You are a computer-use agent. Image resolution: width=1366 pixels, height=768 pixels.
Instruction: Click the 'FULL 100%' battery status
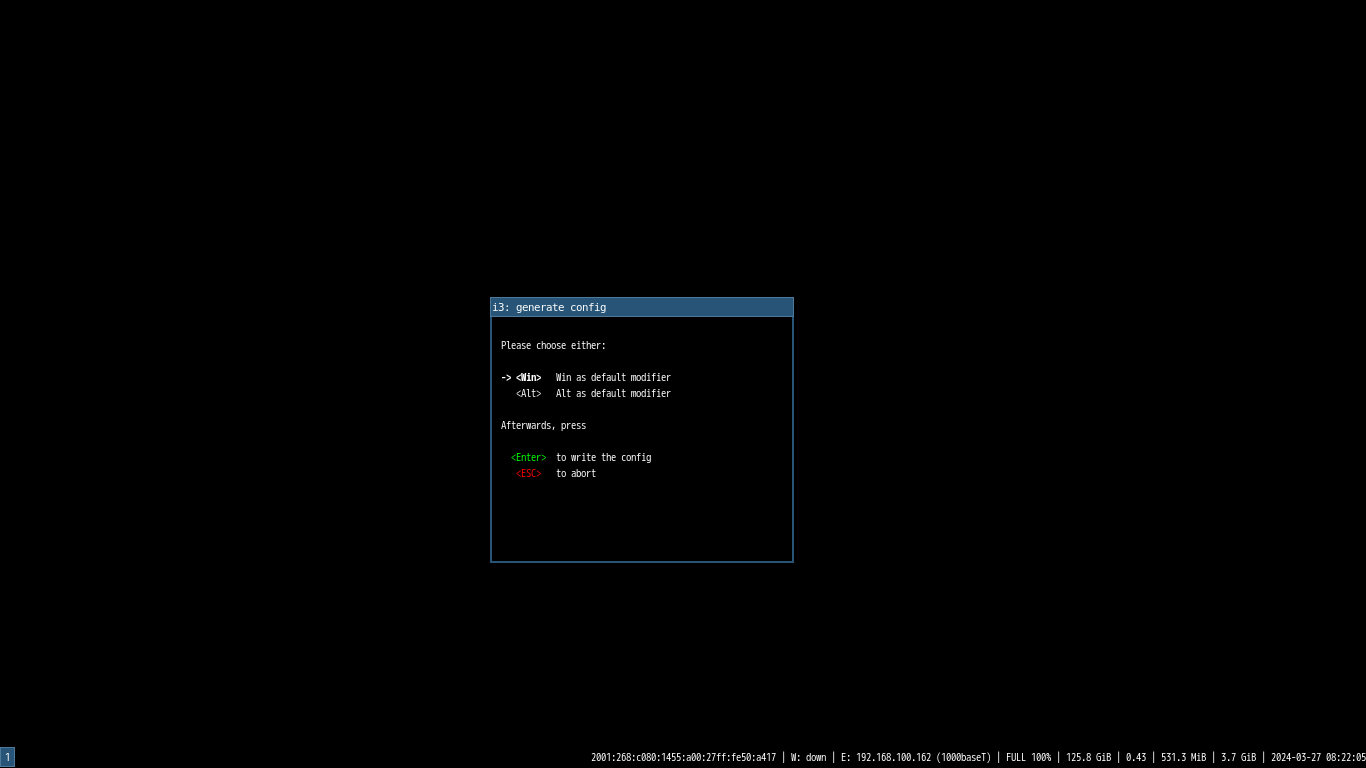tap(1028, 758)
